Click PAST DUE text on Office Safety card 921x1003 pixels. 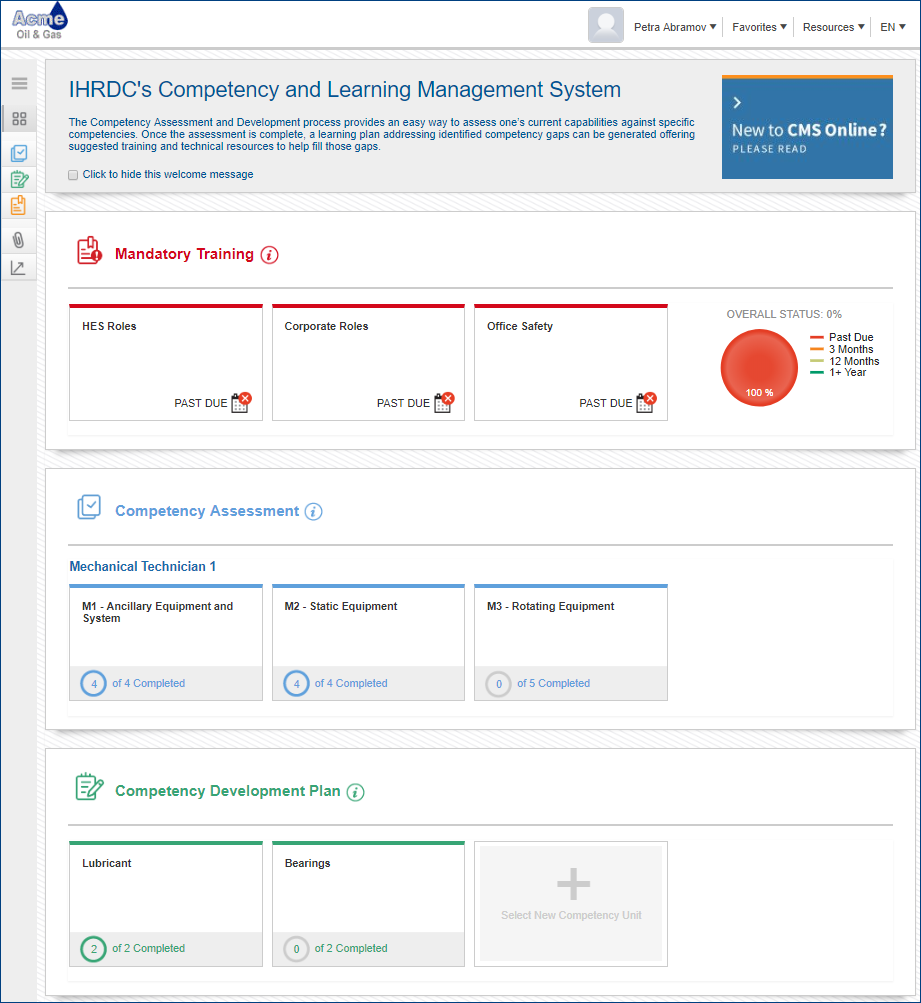click(x=606, y=403)
